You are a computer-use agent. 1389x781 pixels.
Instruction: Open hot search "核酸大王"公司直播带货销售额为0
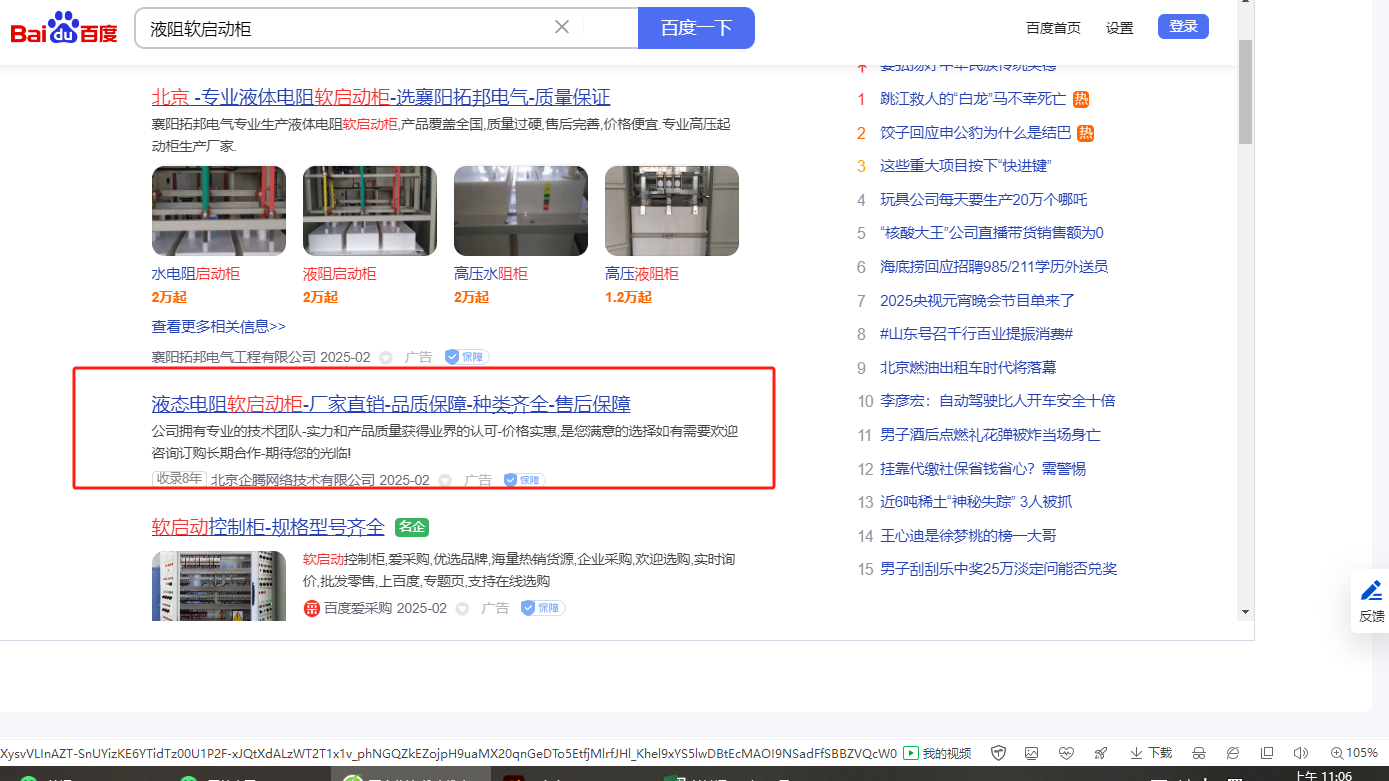(x=992, y=233)
